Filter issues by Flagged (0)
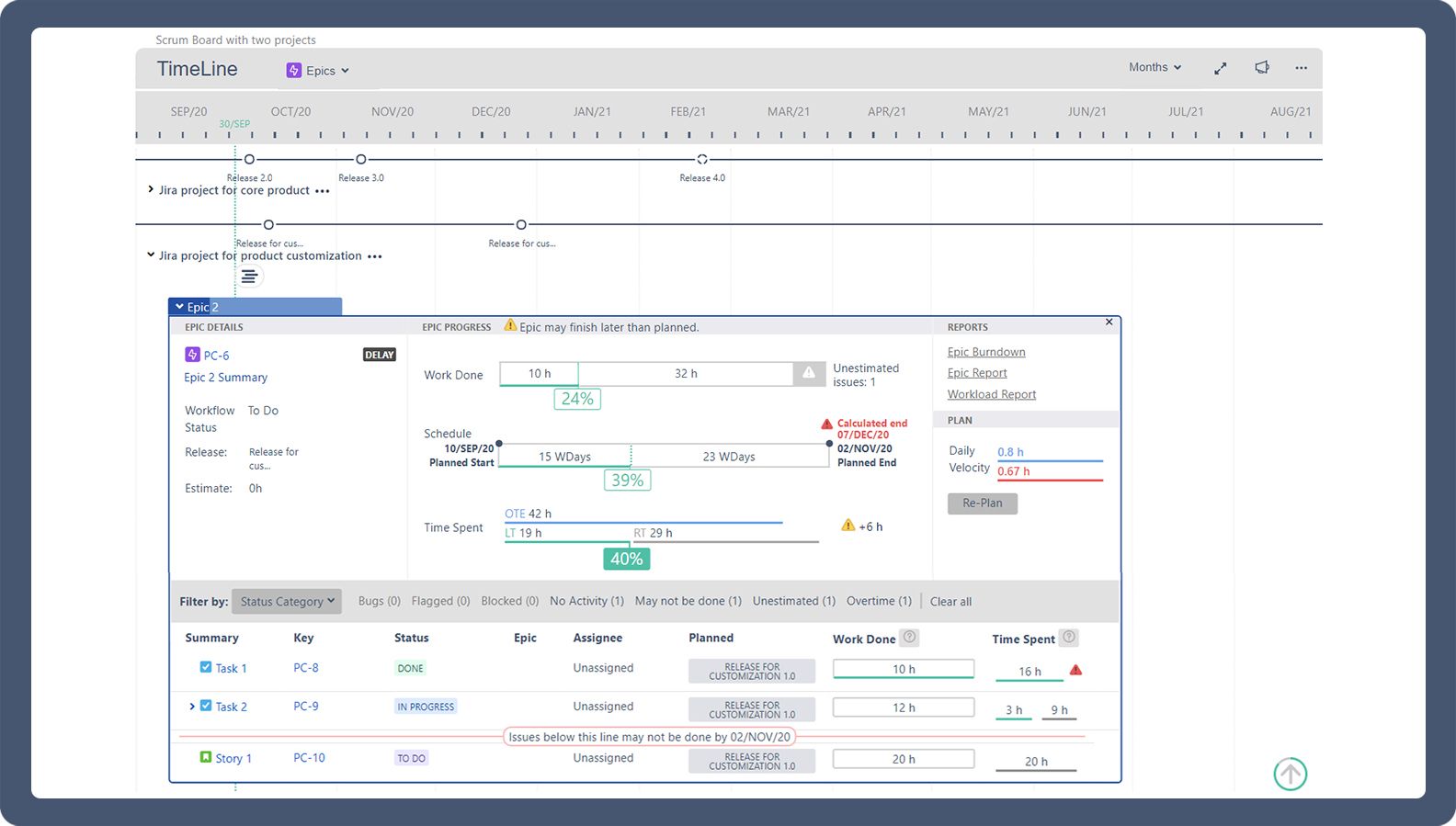1456x826 pixels. 440,601
